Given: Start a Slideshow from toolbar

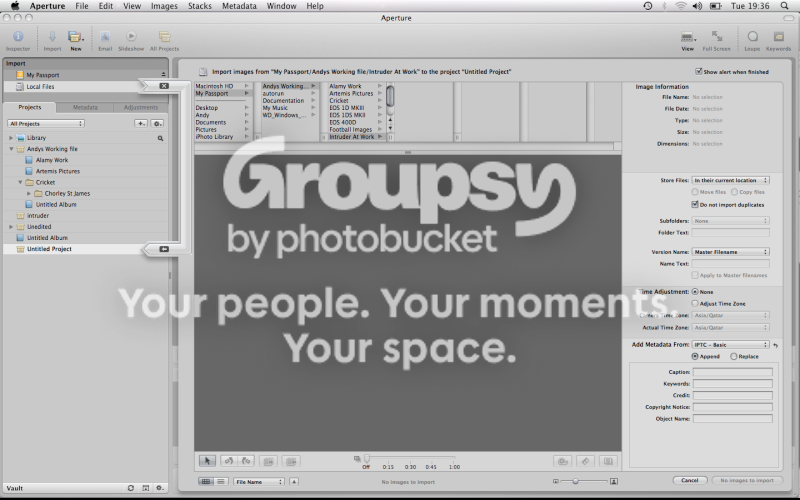Looking at the screenshot, I should point(131,40).
